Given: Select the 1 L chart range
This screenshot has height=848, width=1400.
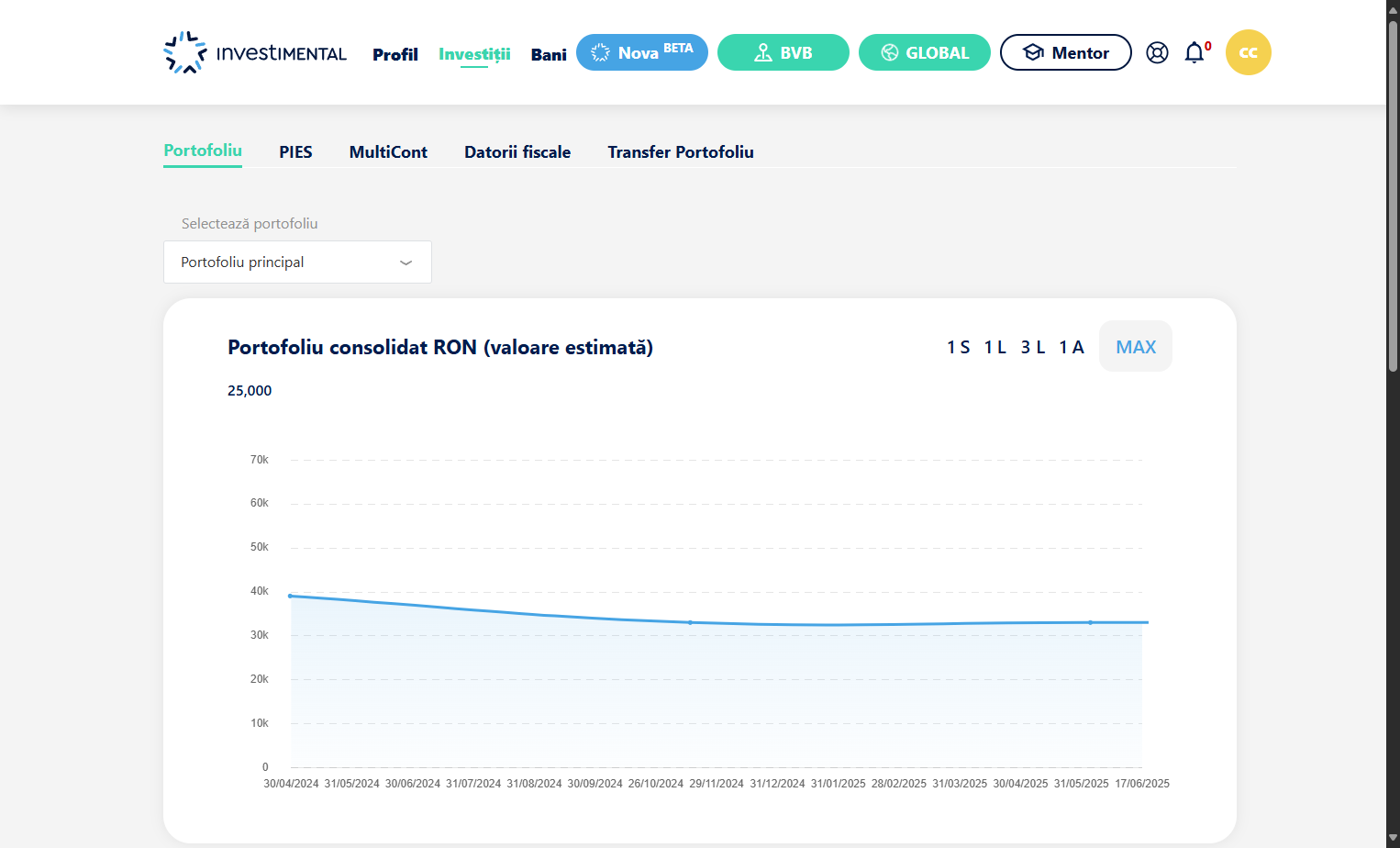Looking at the screenshot, I should [x=995, y=347].
